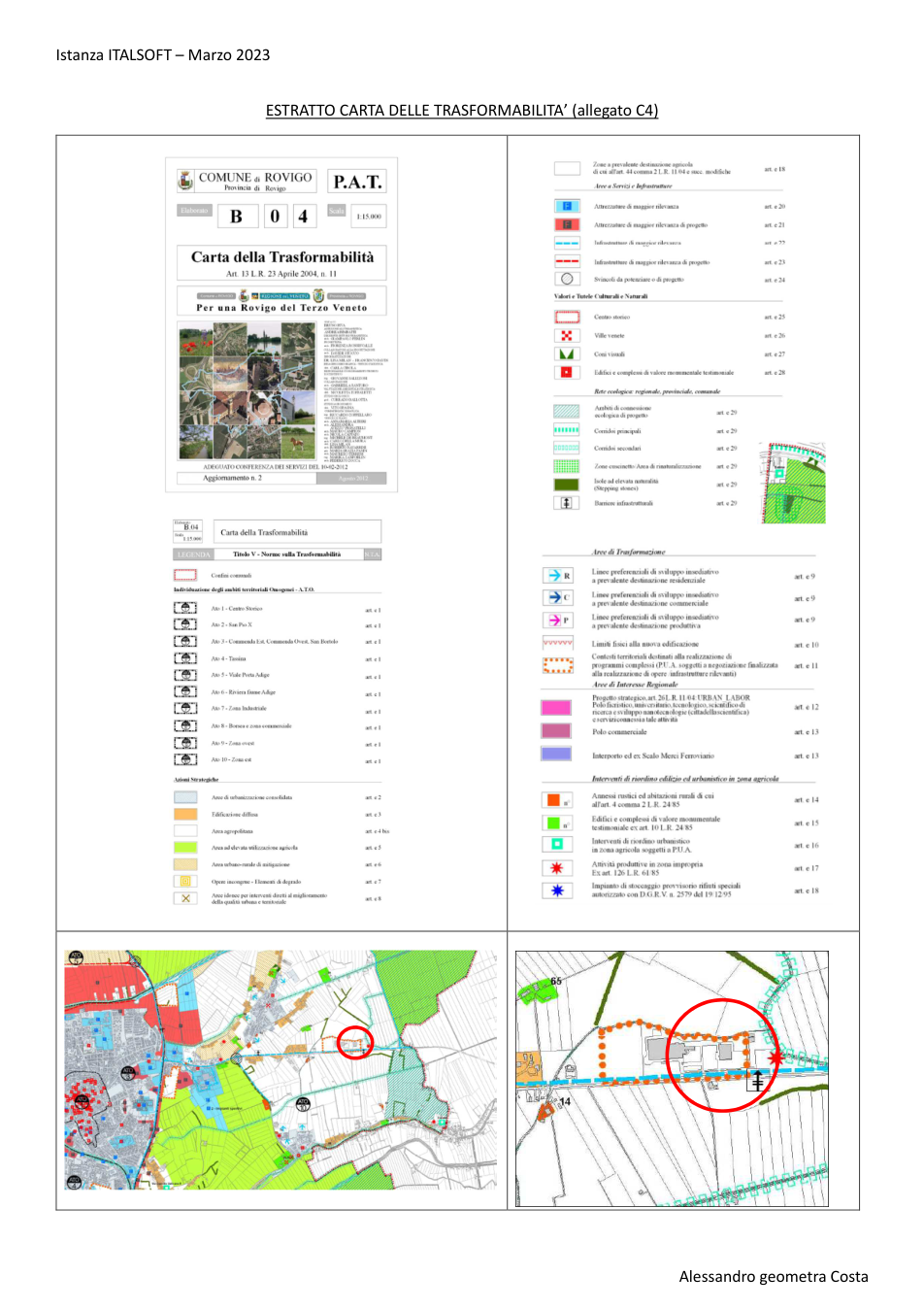Image resolution: width=924 pixels, height=1309 pixels.
Task: Click the 'Corridoi principali' legend label
Action: 617,431
